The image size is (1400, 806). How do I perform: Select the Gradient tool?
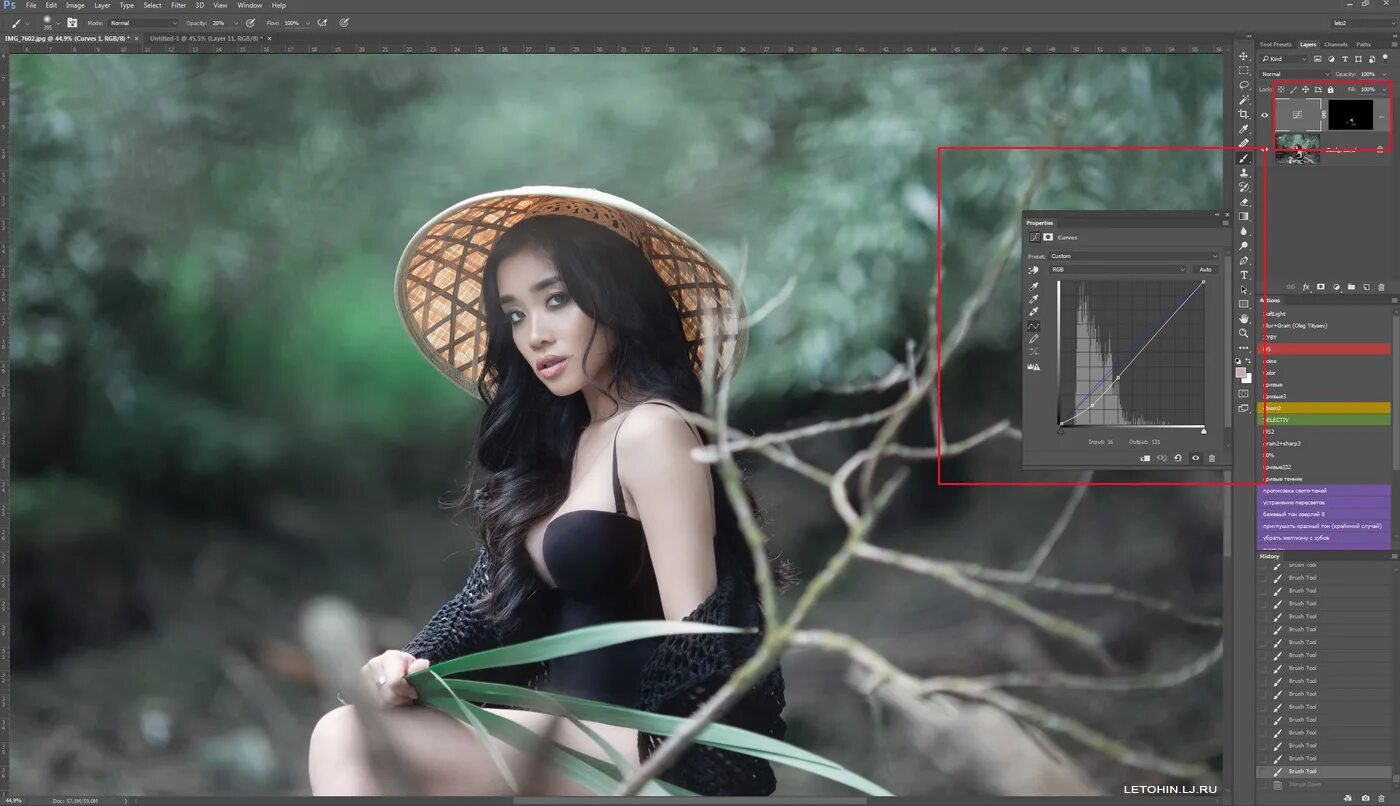(x=1243, y=216)
